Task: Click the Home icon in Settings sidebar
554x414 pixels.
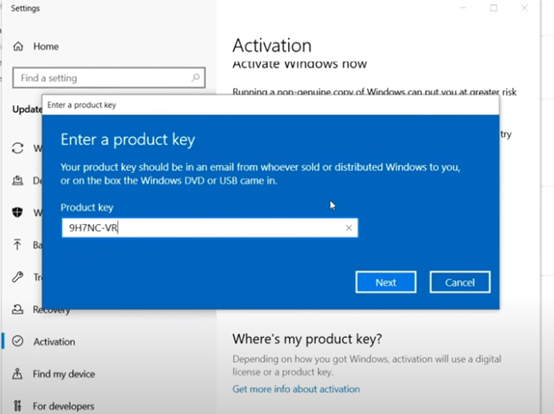Action: pyautogui.click(x=18, y=46)
